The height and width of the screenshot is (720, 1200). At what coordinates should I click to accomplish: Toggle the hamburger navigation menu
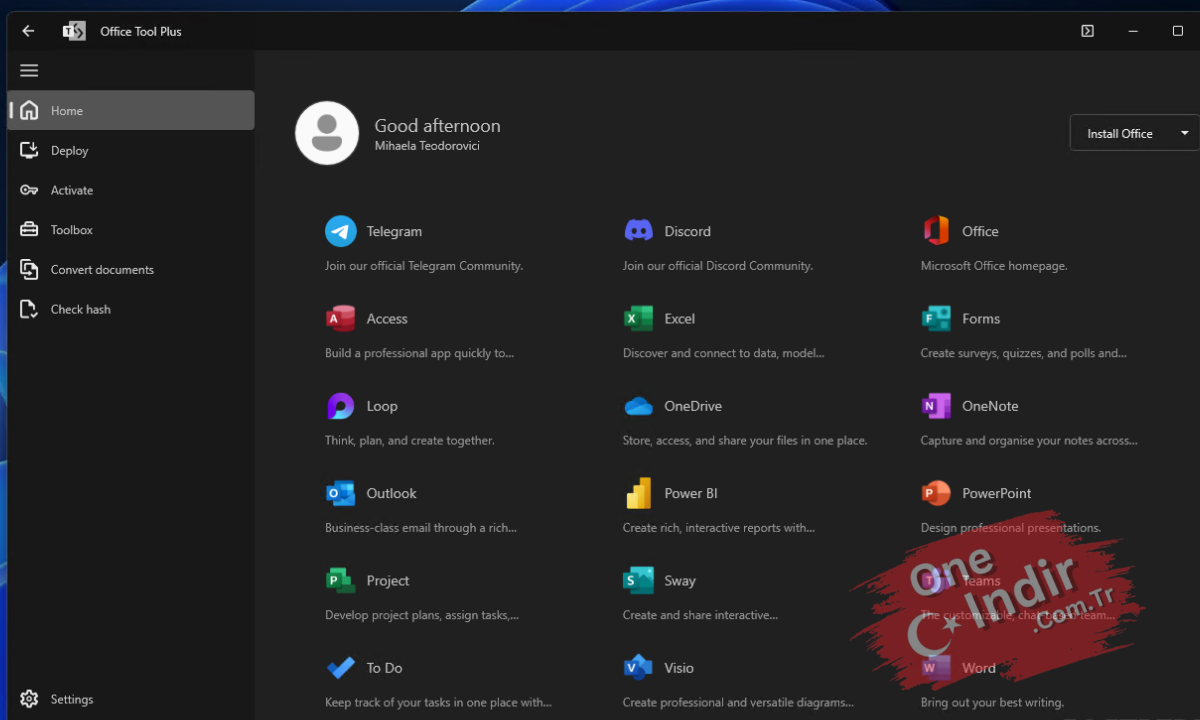(x=29, y=70)
